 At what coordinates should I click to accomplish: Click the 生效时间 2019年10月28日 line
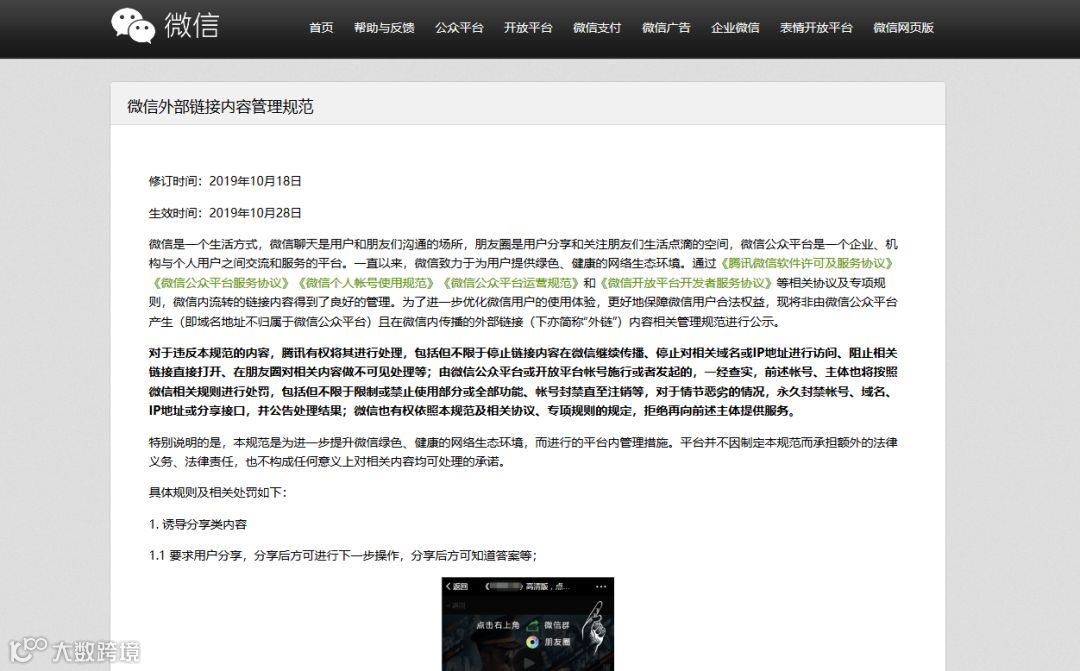pos(225,213)
